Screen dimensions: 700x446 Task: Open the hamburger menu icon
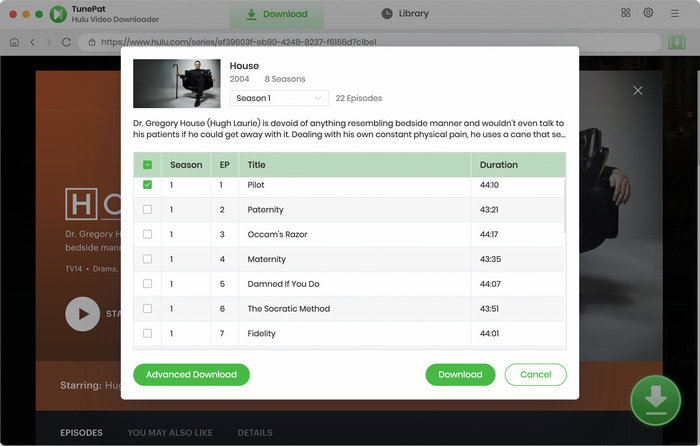pyautogui.click(x=675, y=13)
